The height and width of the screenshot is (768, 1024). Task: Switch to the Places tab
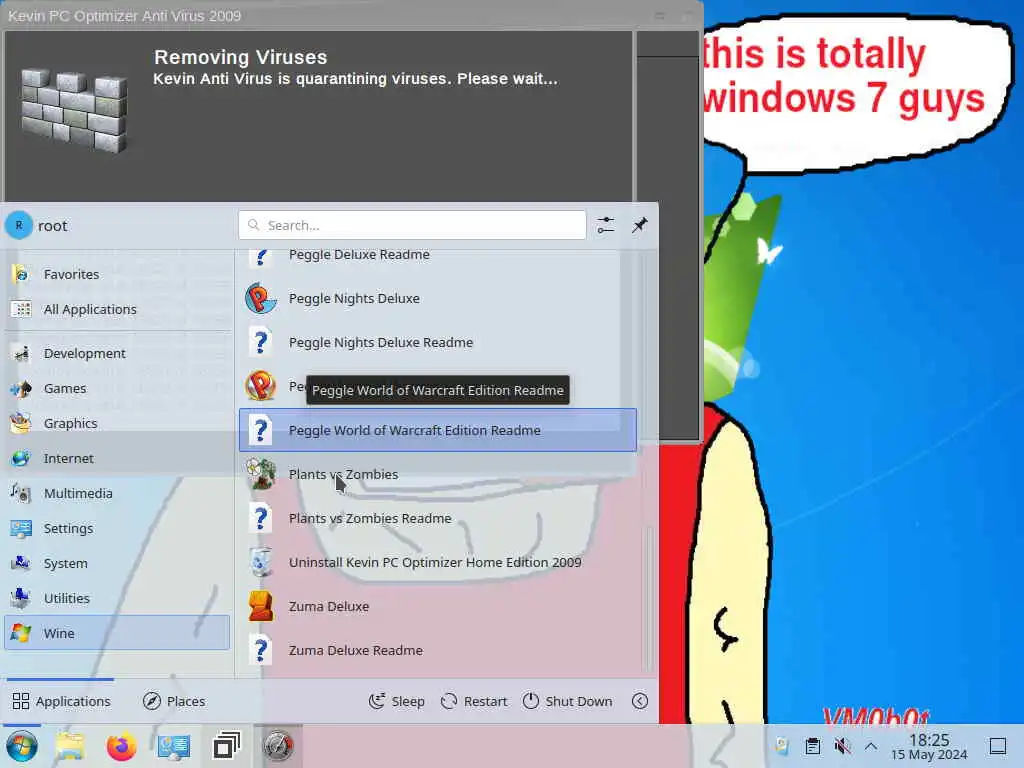[x=174, y=701]
